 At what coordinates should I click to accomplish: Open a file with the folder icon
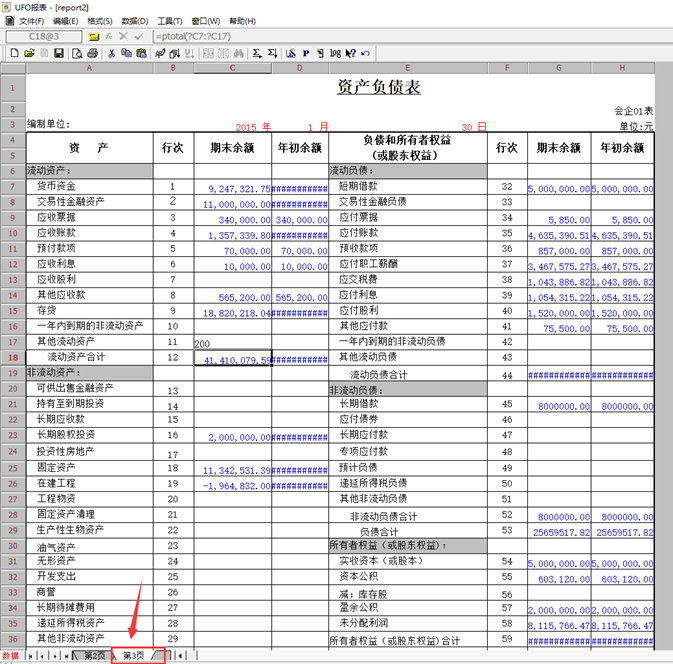click(29, 53)
